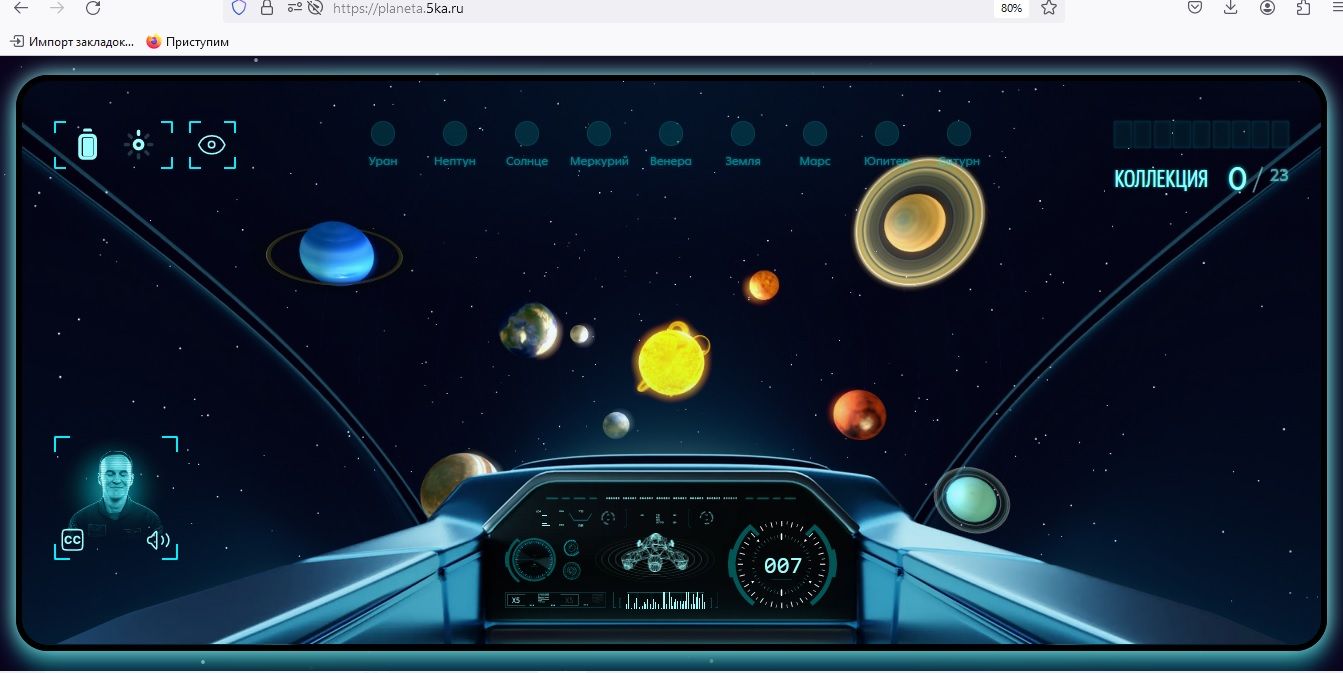Click the yellow Sun in the center

coord(672,358)
